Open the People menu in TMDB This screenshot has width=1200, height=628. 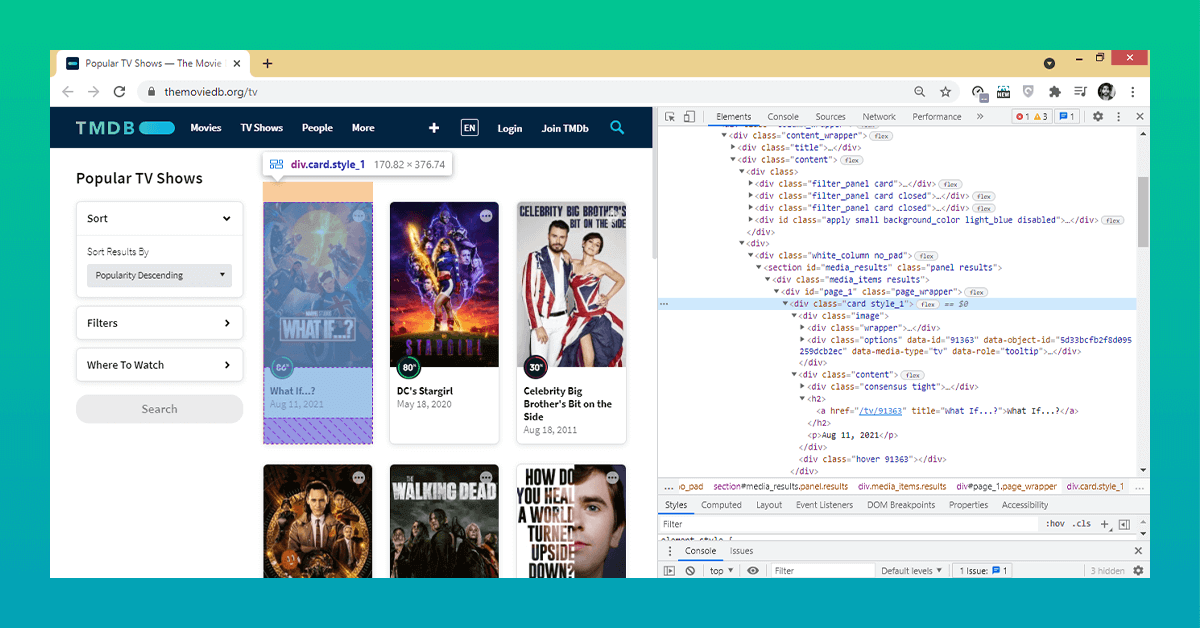[317, 128]
